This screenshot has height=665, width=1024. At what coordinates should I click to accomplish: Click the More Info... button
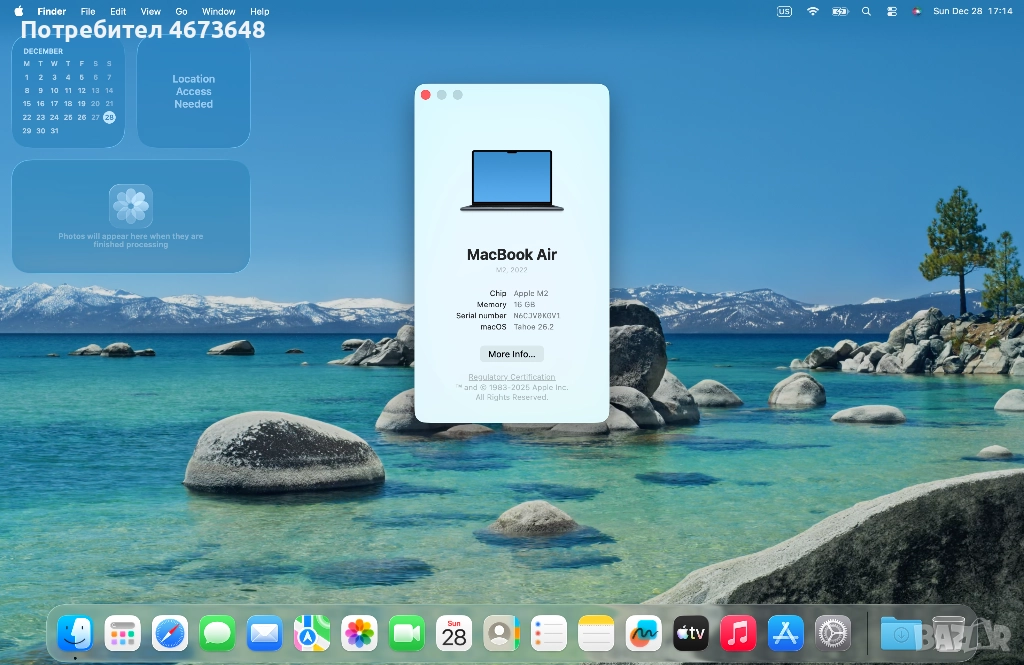(x=511, y=354)
